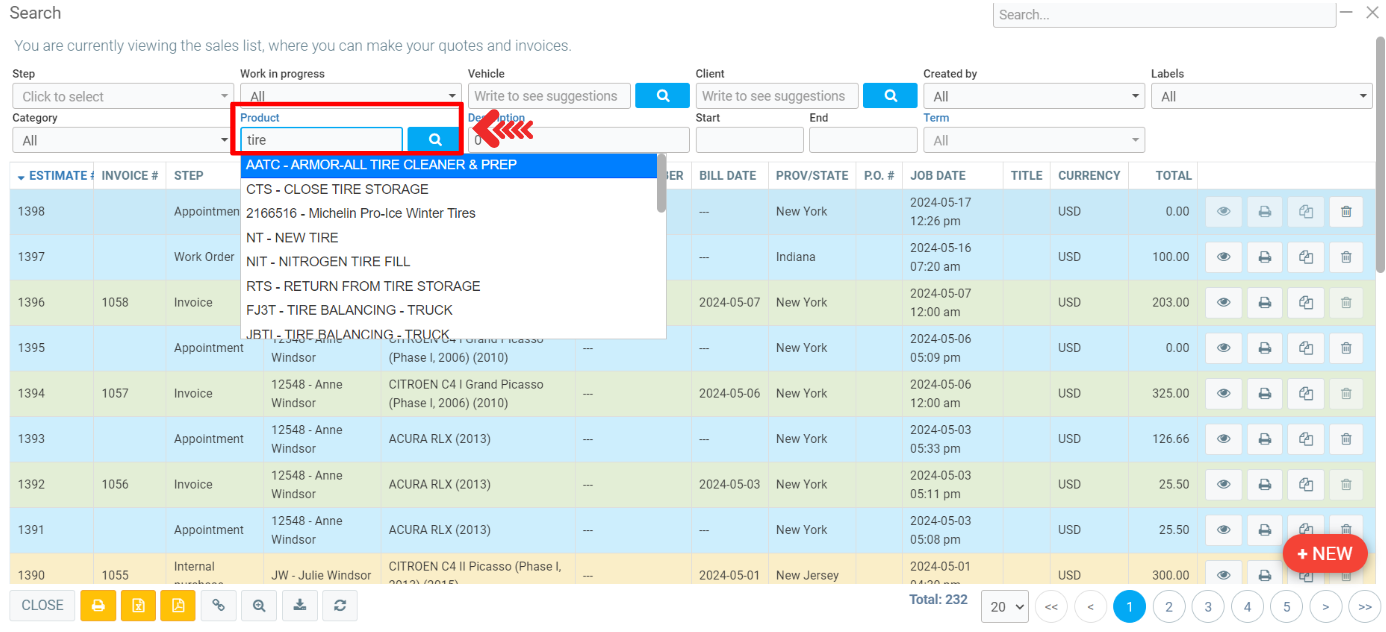This screenshot has width=1386, height=632.
Task: Click the refresh icon in bottom toolbar
Action: click(x=340, y=605)
